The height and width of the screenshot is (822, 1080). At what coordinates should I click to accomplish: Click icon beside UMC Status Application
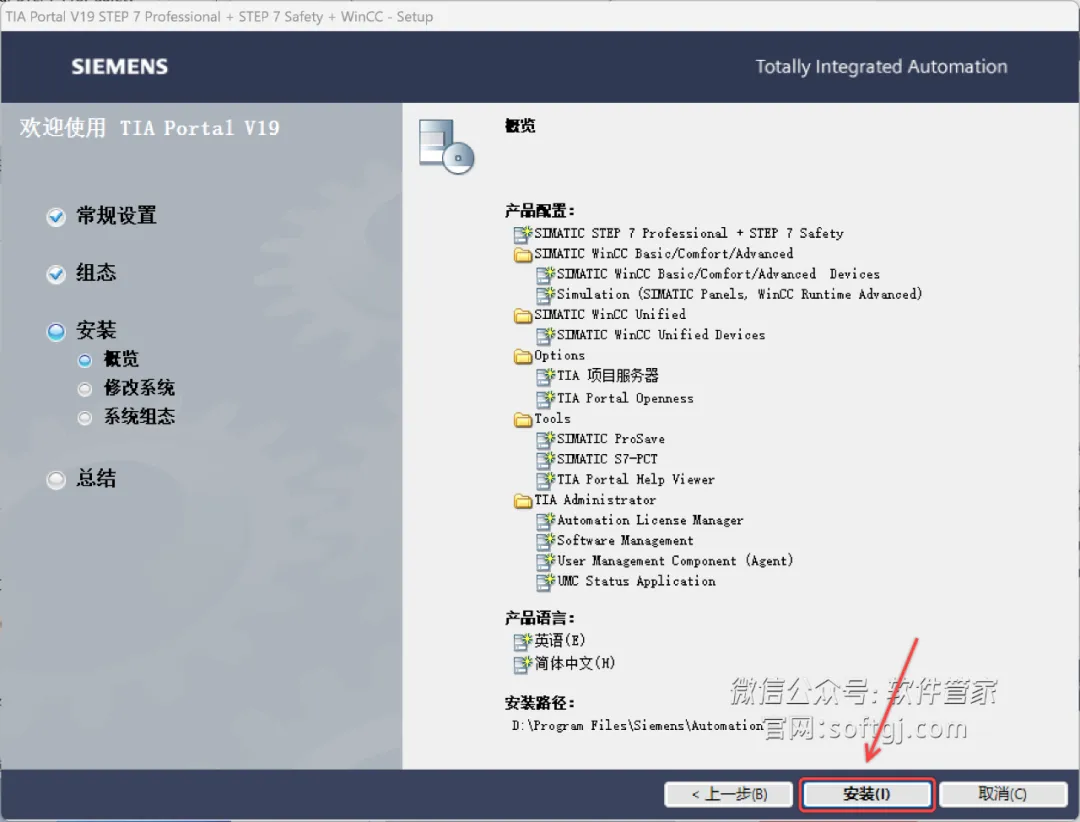[546, 582]
